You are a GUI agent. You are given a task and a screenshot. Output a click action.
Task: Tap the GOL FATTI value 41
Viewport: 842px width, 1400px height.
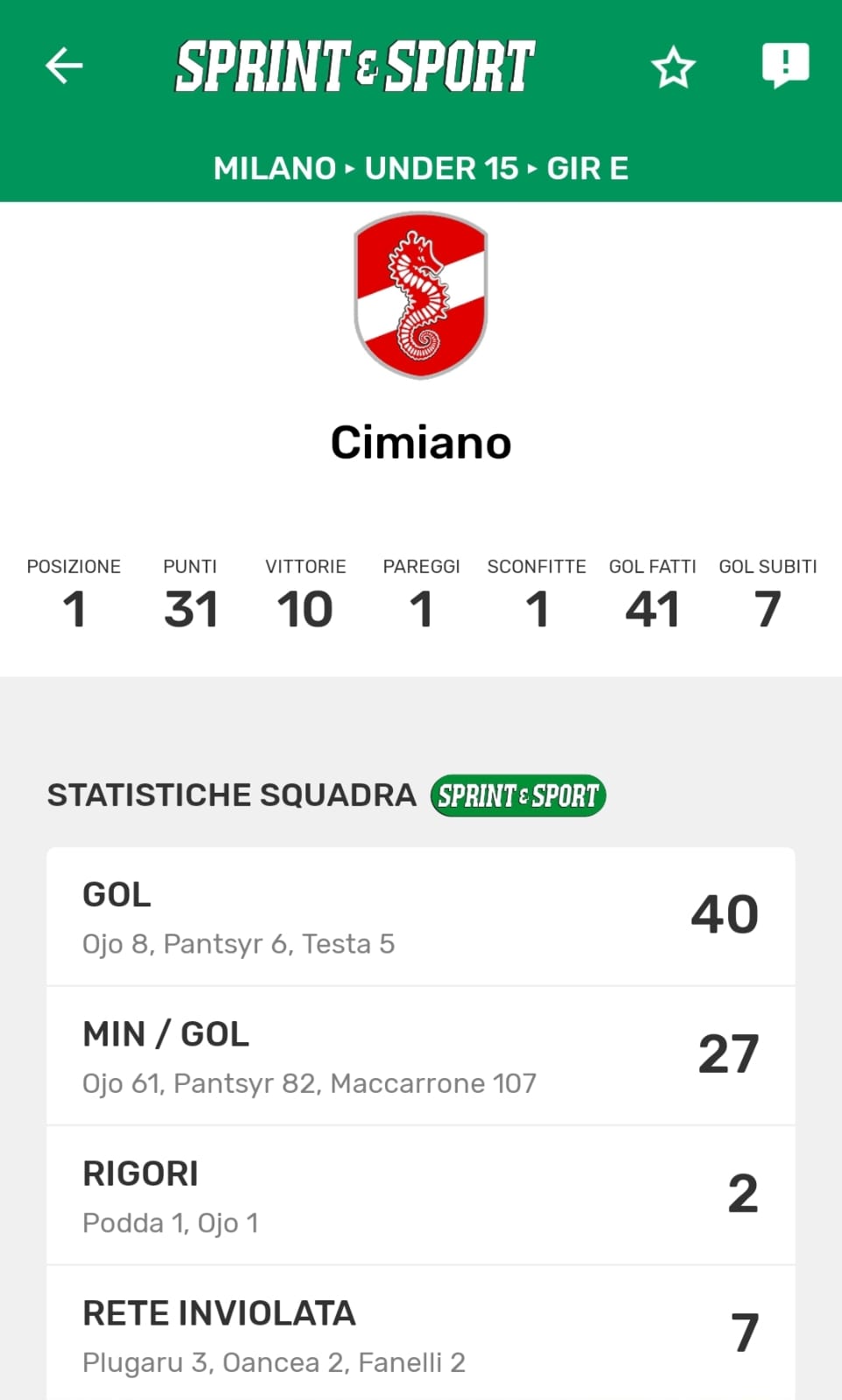(x=653, y=609)
